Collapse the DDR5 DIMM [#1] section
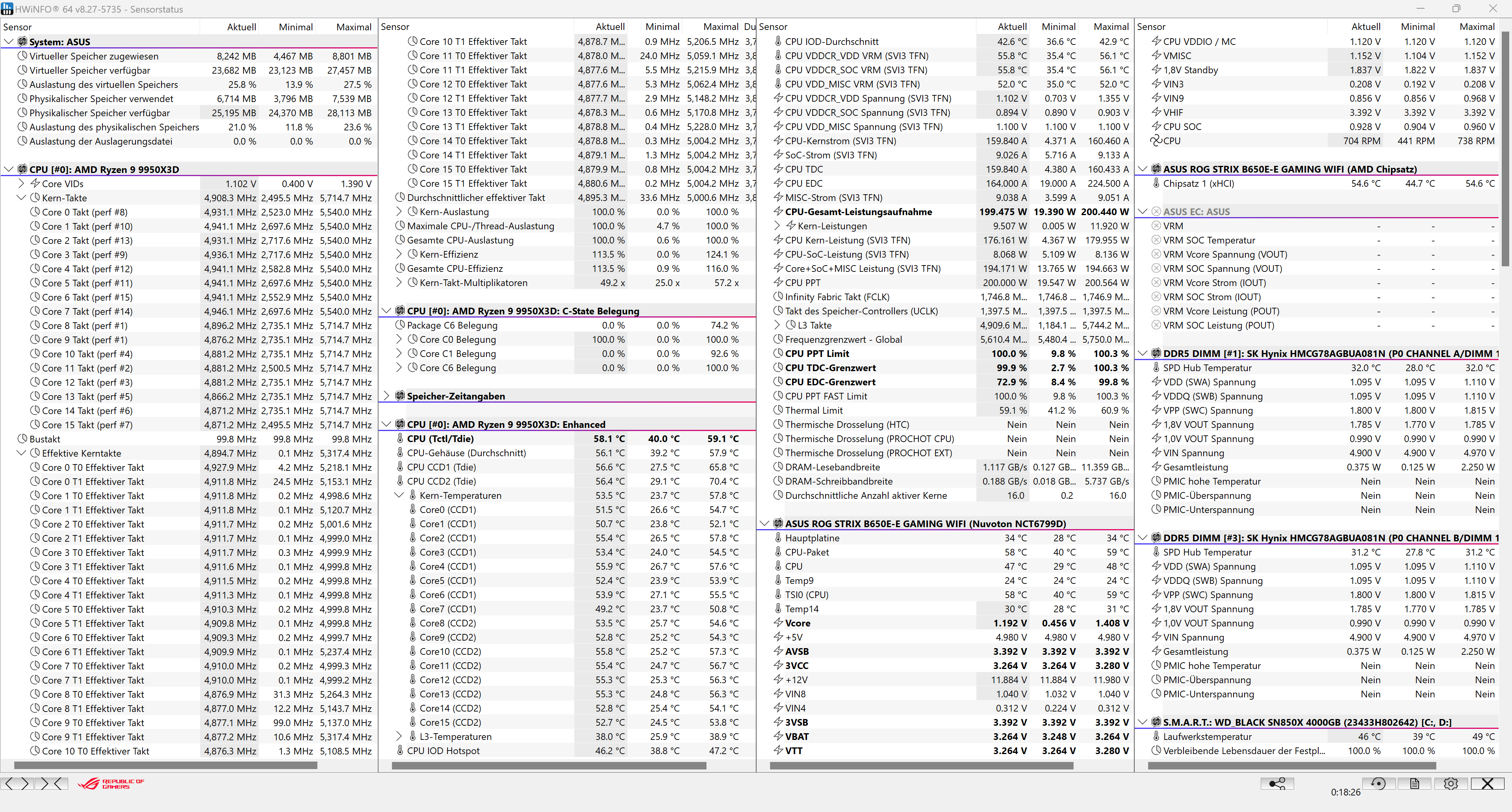Viewport: 1512px width, 812px height. (1142, 353)
